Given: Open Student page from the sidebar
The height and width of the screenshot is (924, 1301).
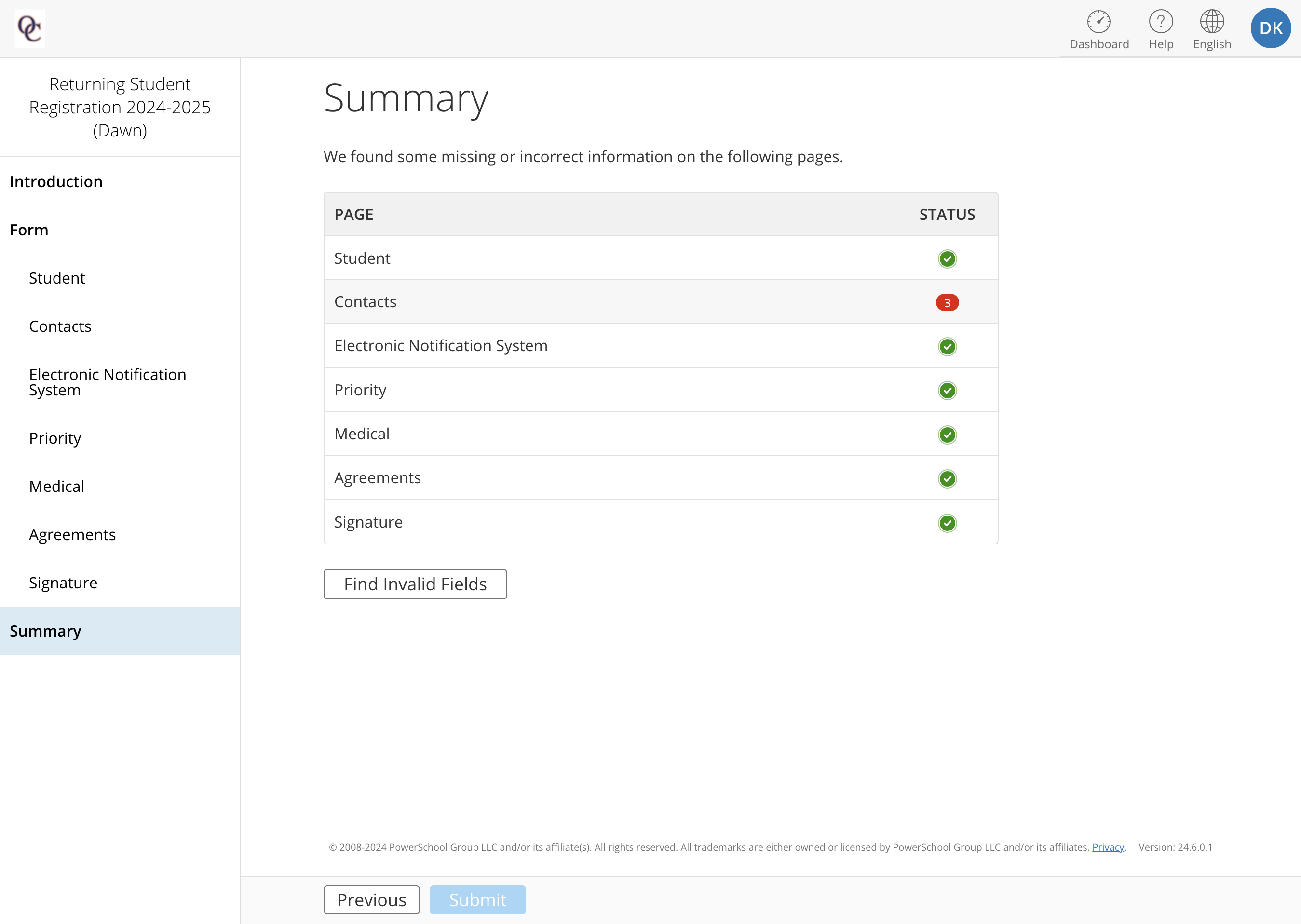Looking at the screenshot, I should click(120, 278).
